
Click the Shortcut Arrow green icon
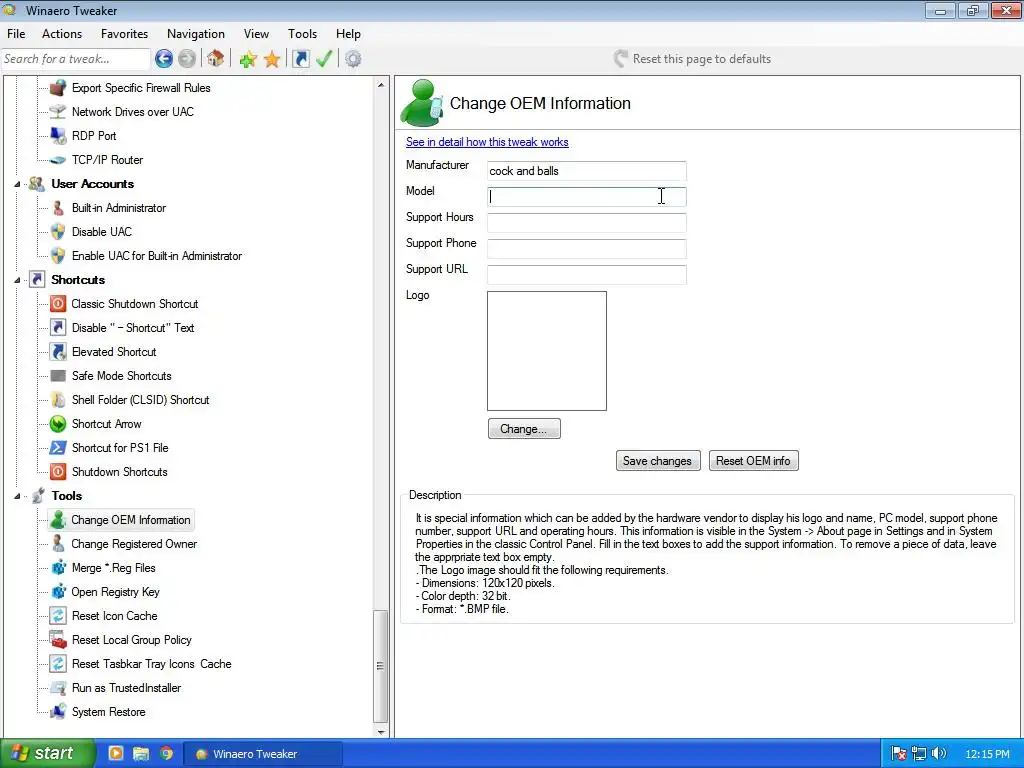click(x=58, y=424)
